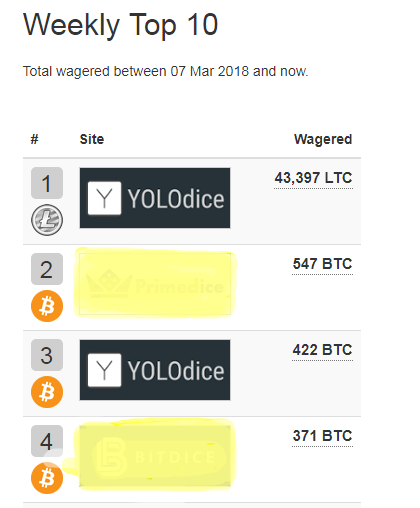The height and width of the screenshot is (508, 420).
Task: Open the YOLOdice banner in third row
Action: point(155,370)
